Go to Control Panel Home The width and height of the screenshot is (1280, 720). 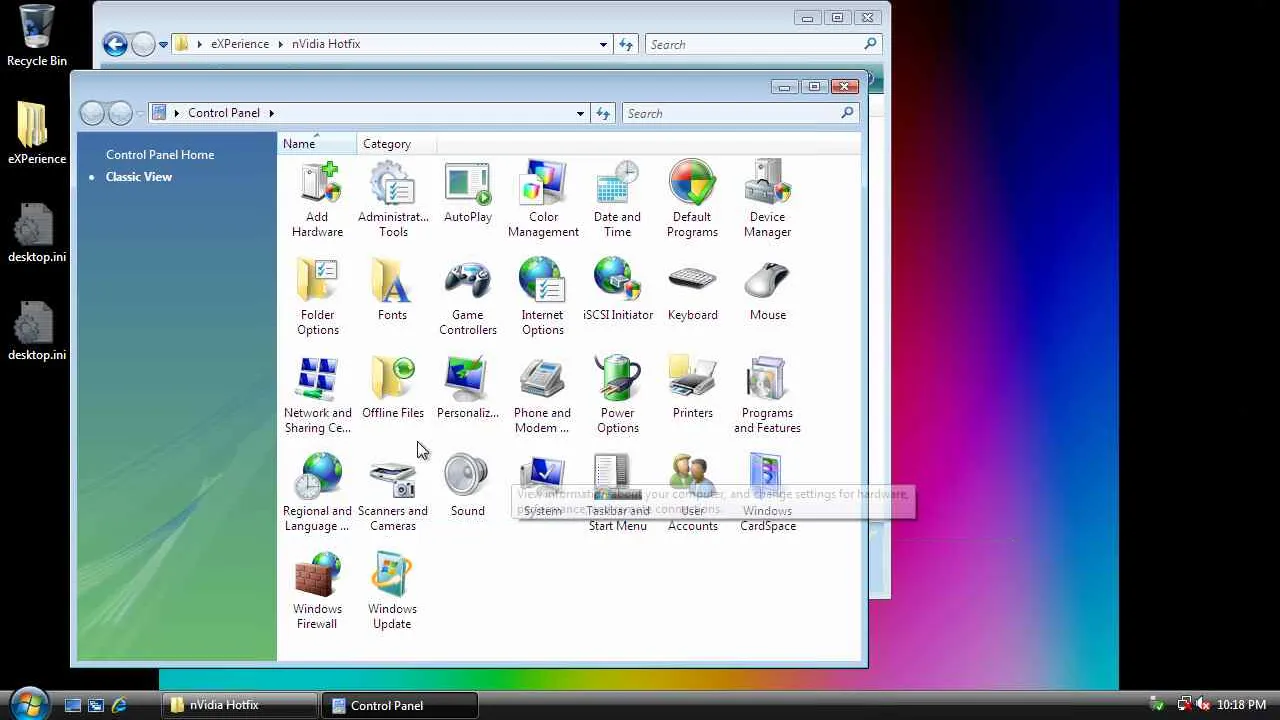[160, 155]
